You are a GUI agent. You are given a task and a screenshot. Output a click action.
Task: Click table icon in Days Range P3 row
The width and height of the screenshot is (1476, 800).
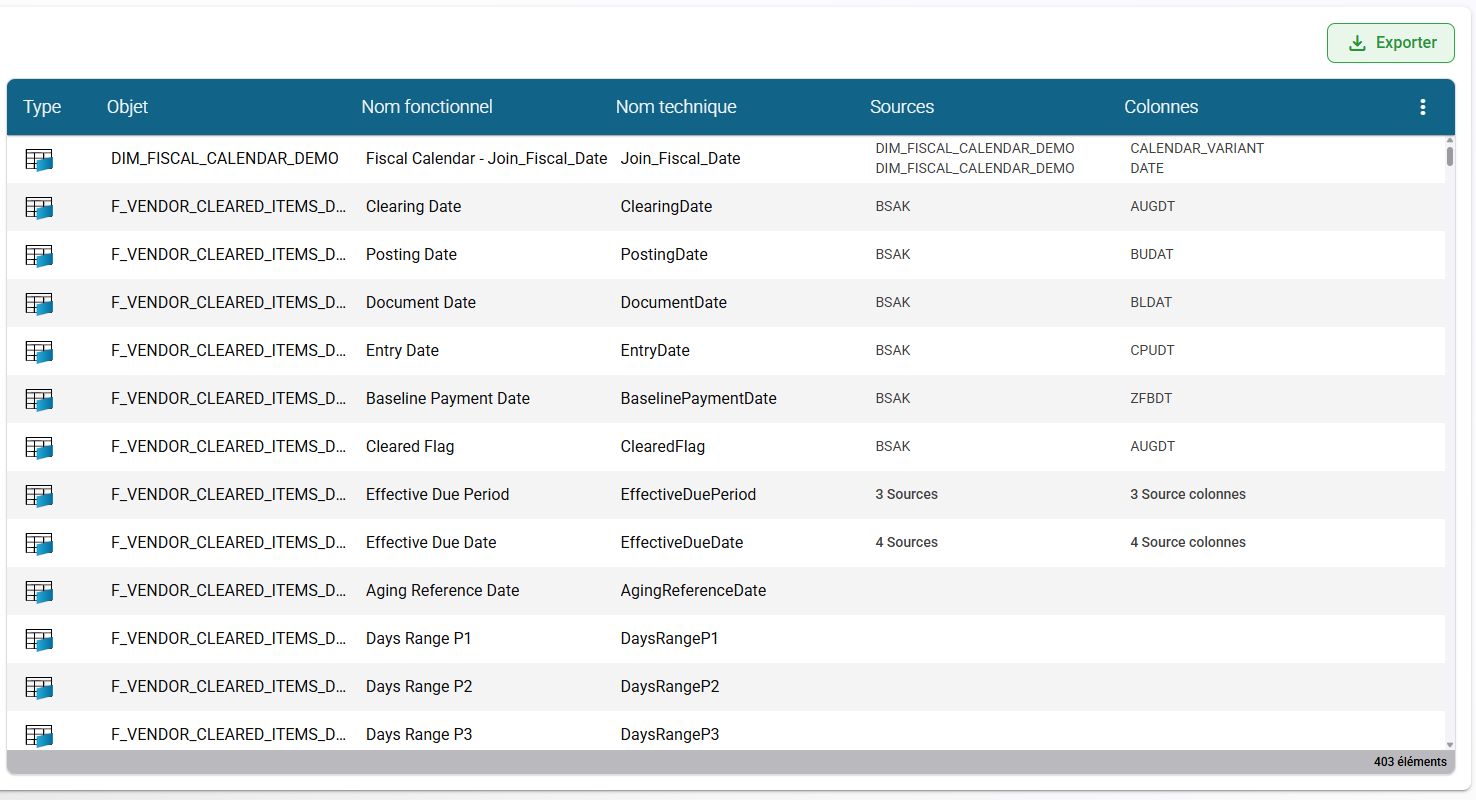39,735
